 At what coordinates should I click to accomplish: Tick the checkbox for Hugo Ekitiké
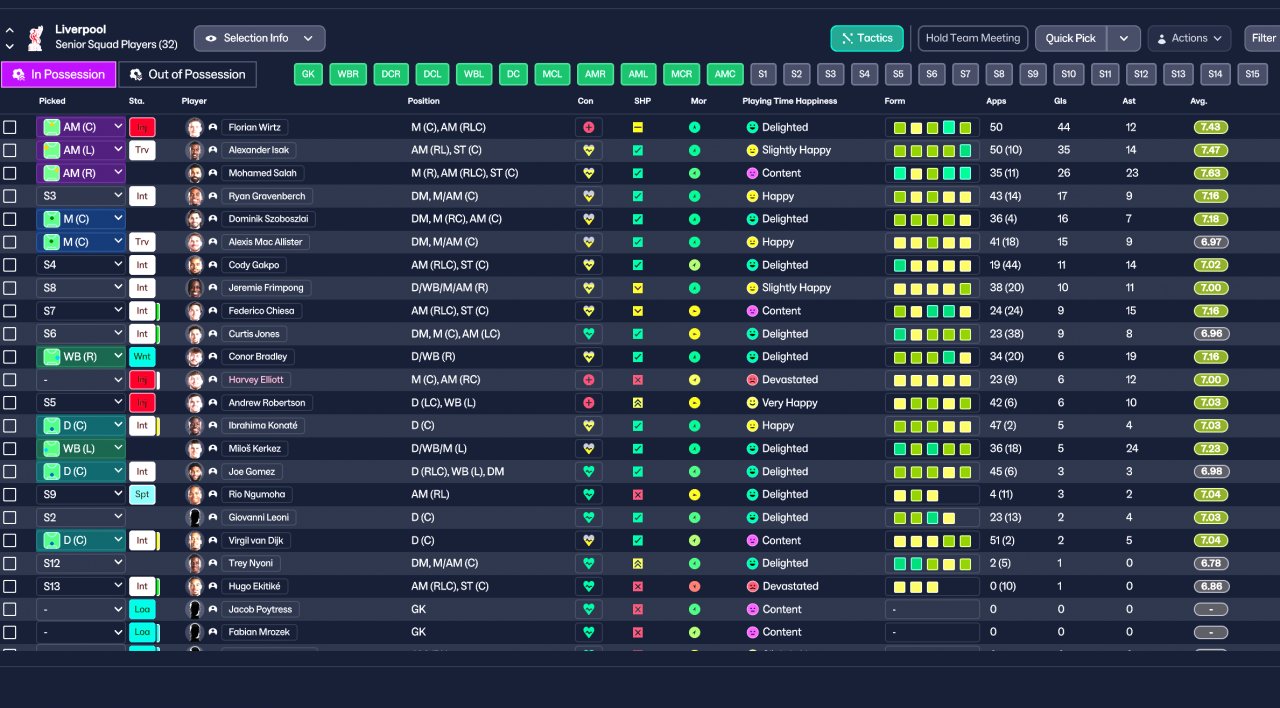coord(10,586)
